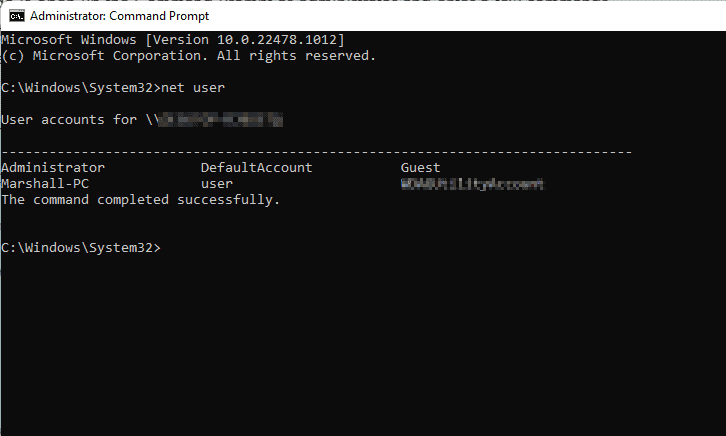
Task: Click the blurred account name beneath Guest
Action: [472, 184]
